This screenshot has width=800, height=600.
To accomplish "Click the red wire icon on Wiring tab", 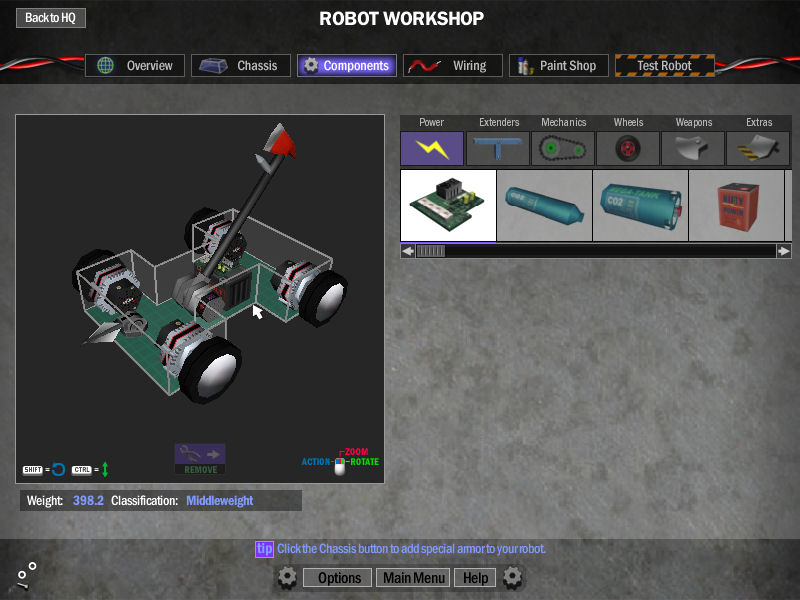I will click(424, 66).
